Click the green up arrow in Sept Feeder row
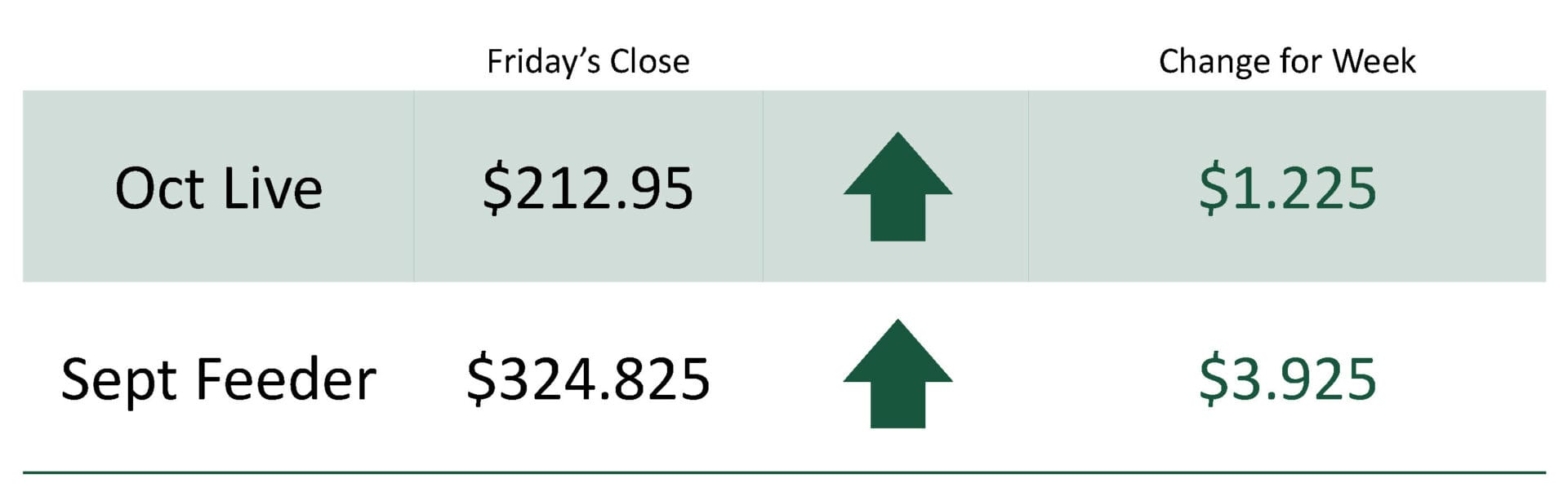Screen dimensions: 1568x492 [898, 374]
